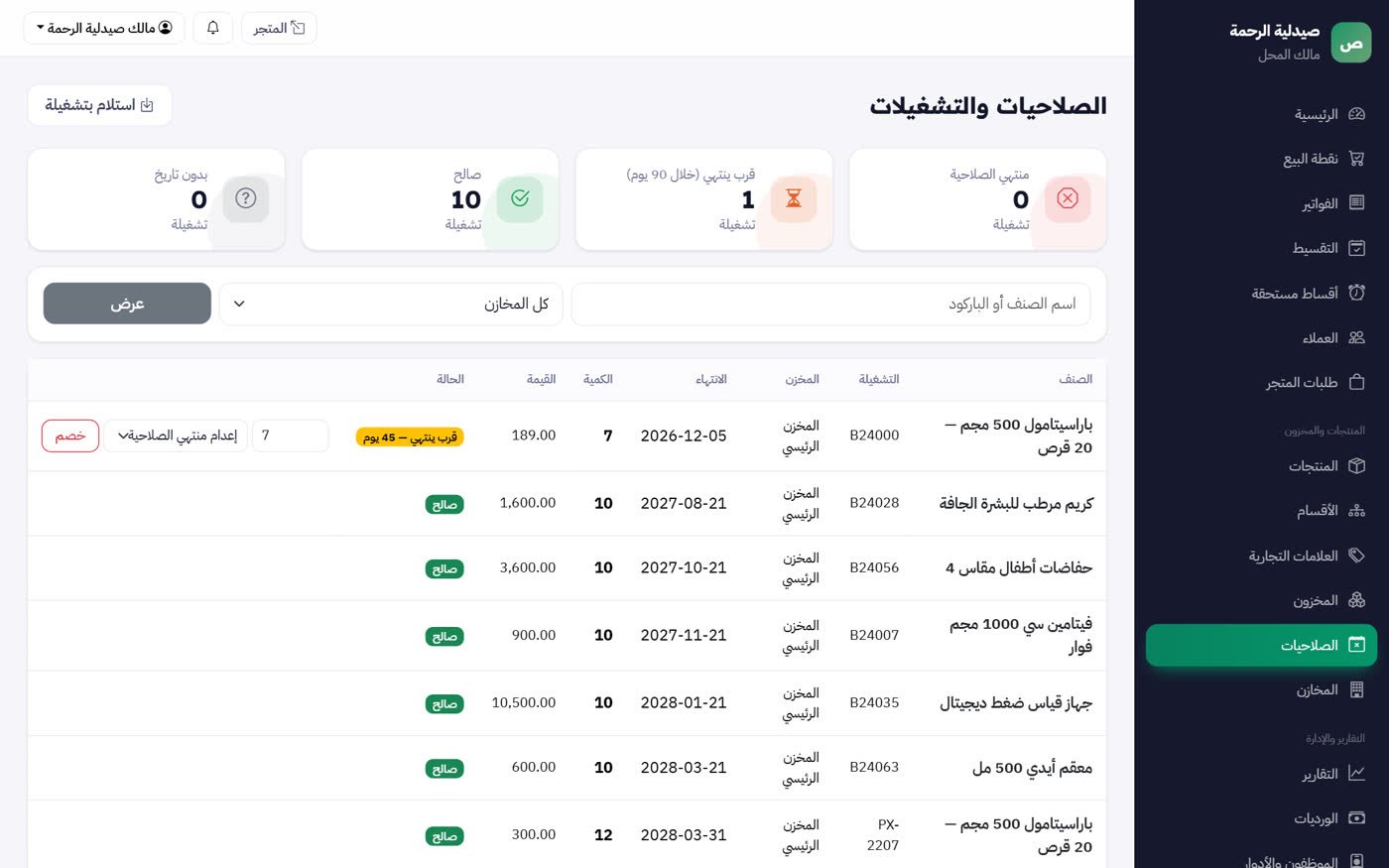
Task: Open الفواتير from the sidebar
Action: (x=1261, y=203)
